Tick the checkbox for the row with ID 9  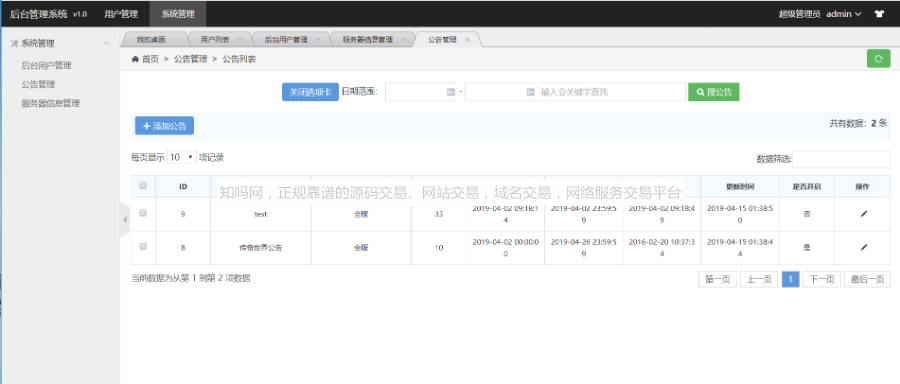point(143,212)
